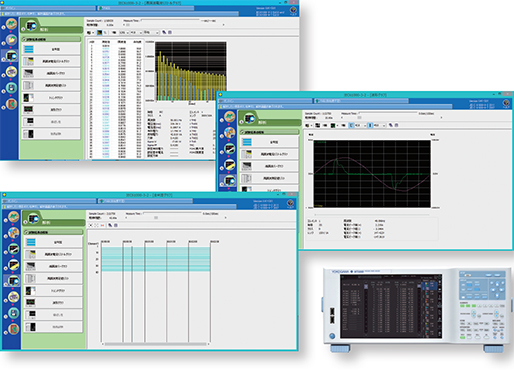The height and width of the screenshot is (370, 514).
Task: Click the printer icon in timeline window sidebar
Action: pos(13,297)
